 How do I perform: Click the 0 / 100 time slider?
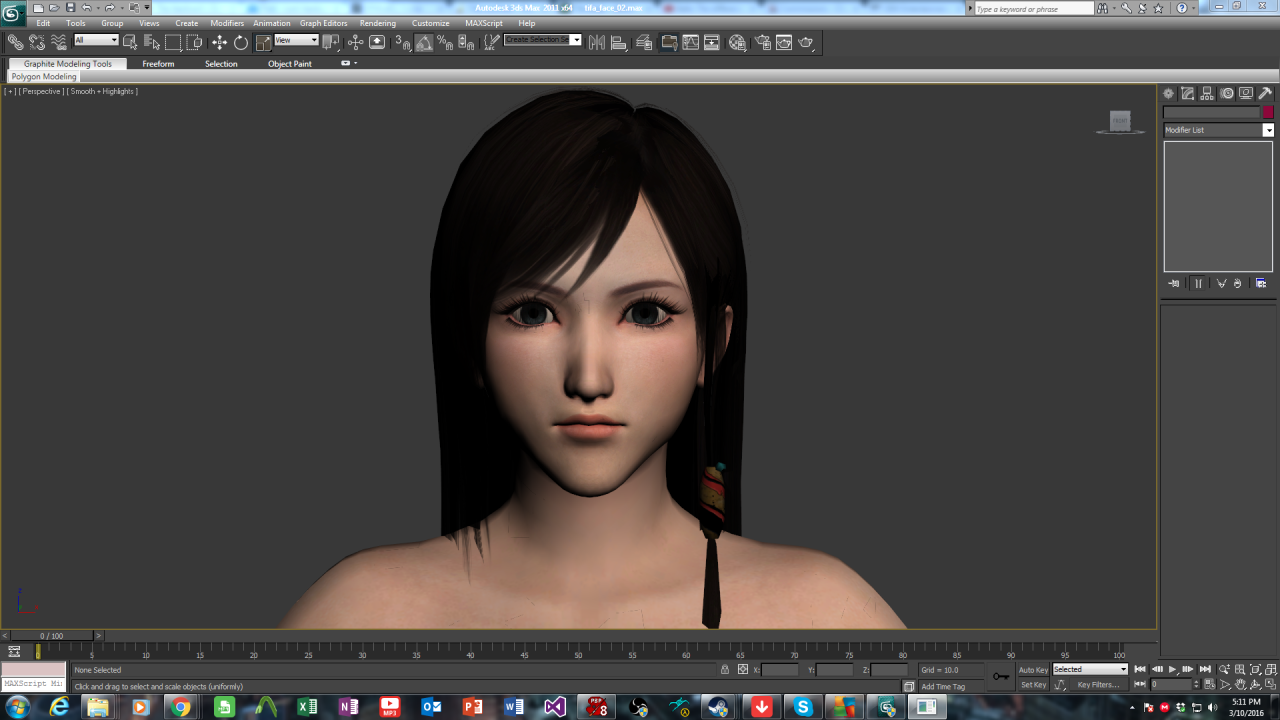pyautogui.click(x=51, y=636)
